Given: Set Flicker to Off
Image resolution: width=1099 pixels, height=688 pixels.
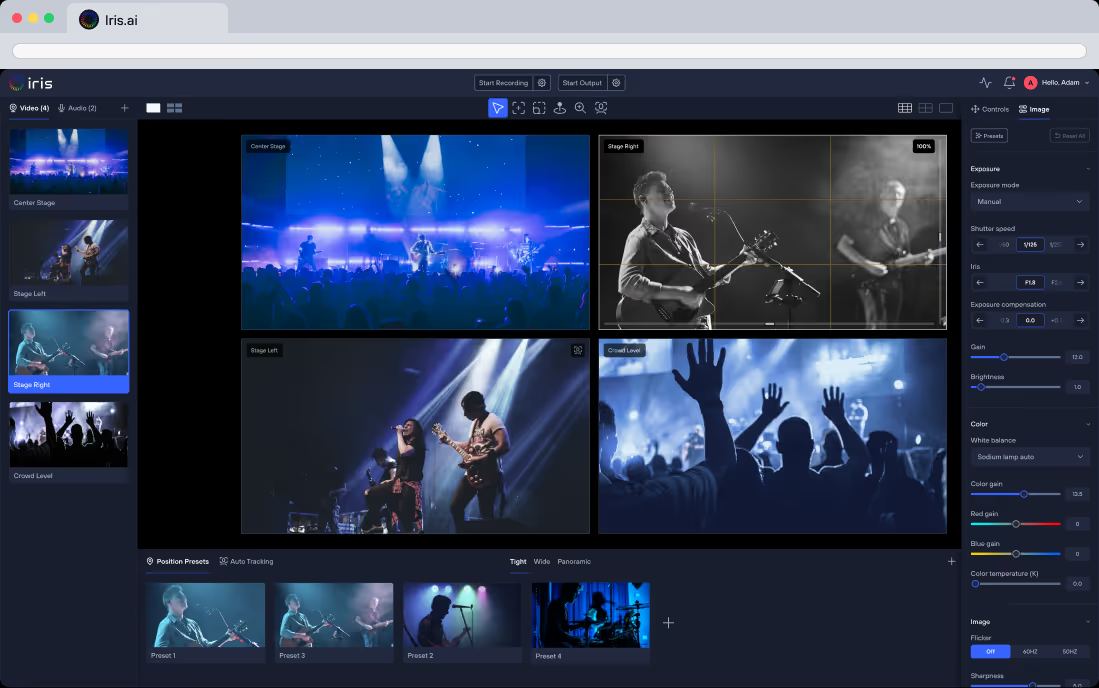Looking at the screenshot, I should [990, 652].
